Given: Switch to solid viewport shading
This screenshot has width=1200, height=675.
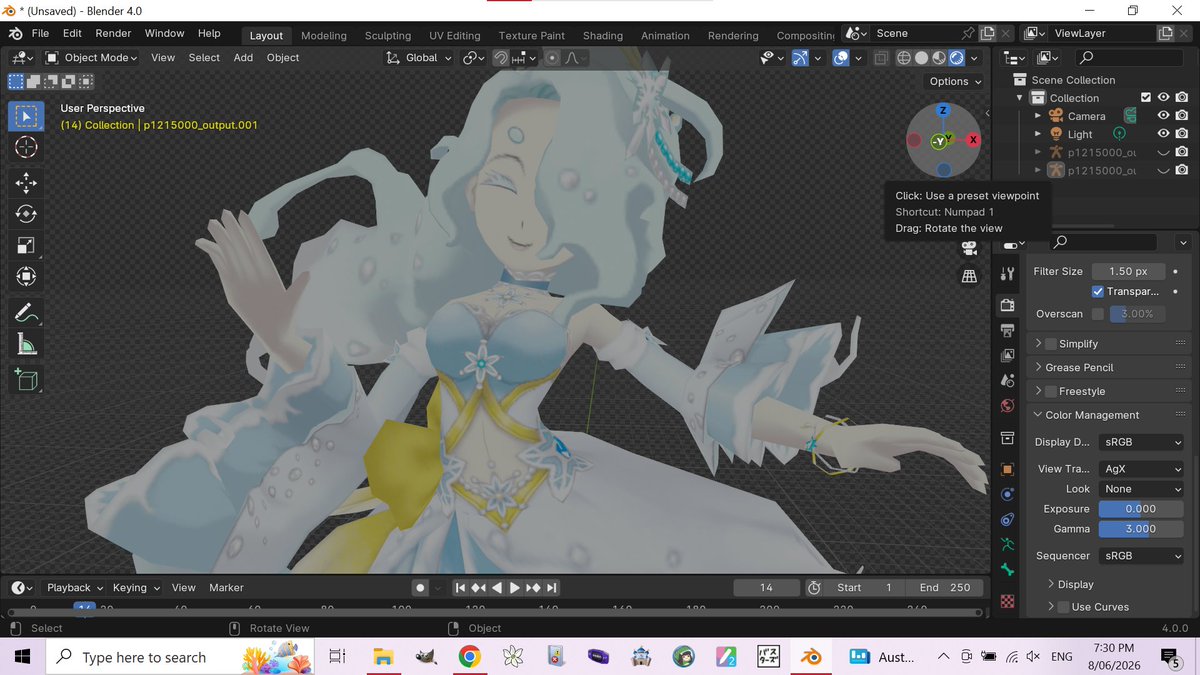Looking at the screenshot, I should pos(922,58).
